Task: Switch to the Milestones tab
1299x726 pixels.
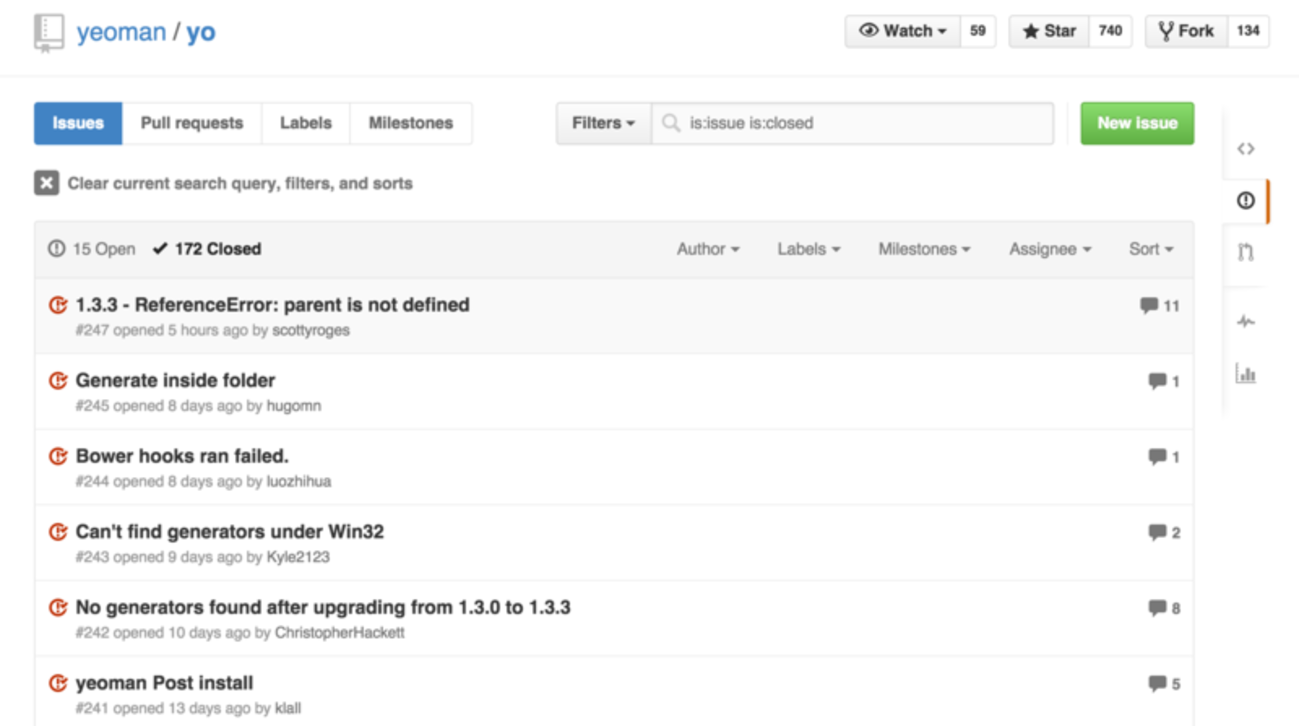Action: 411,123
